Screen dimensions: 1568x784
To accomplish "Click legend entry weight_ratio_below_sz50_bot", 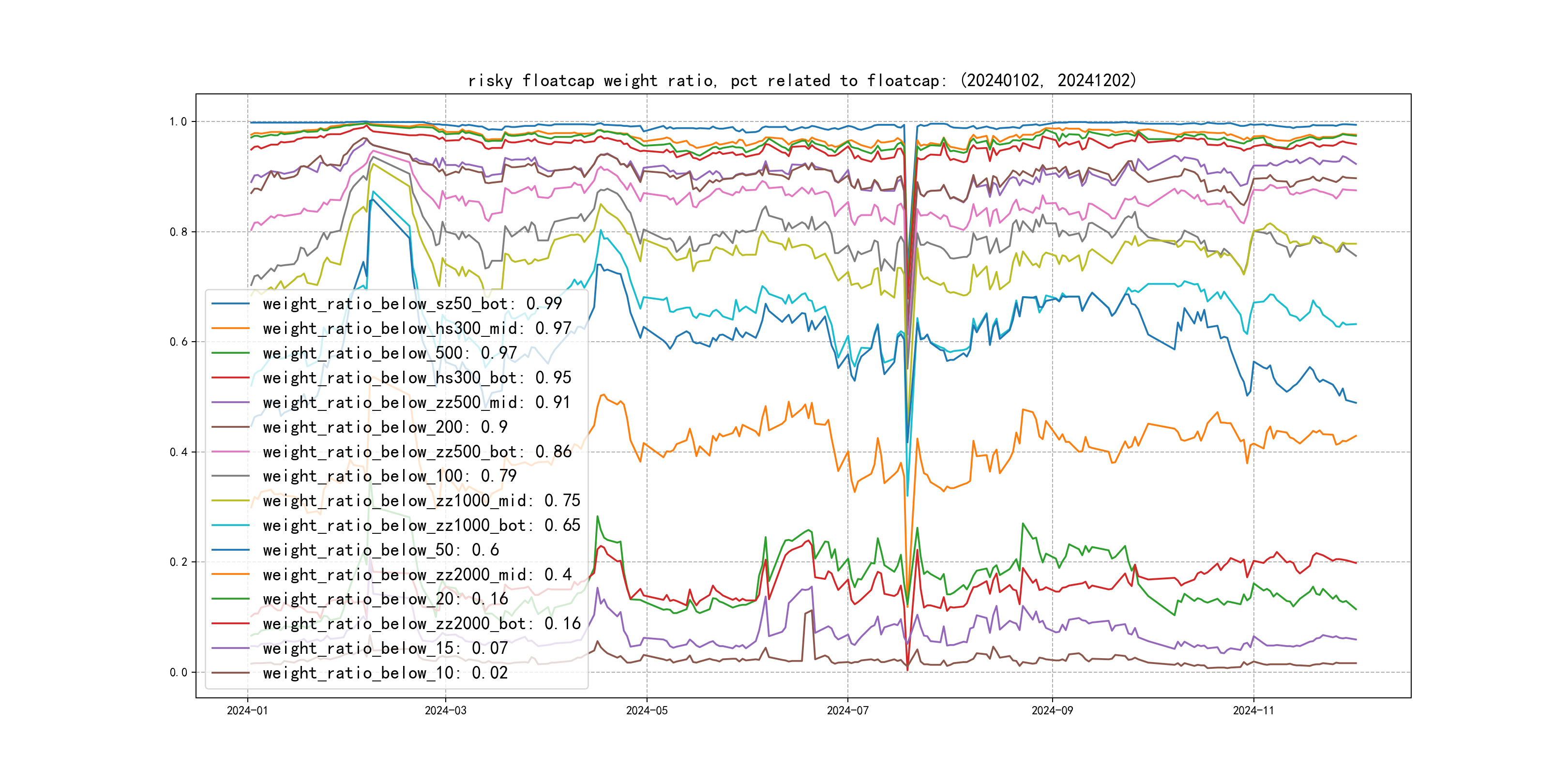I will [412, 304].
